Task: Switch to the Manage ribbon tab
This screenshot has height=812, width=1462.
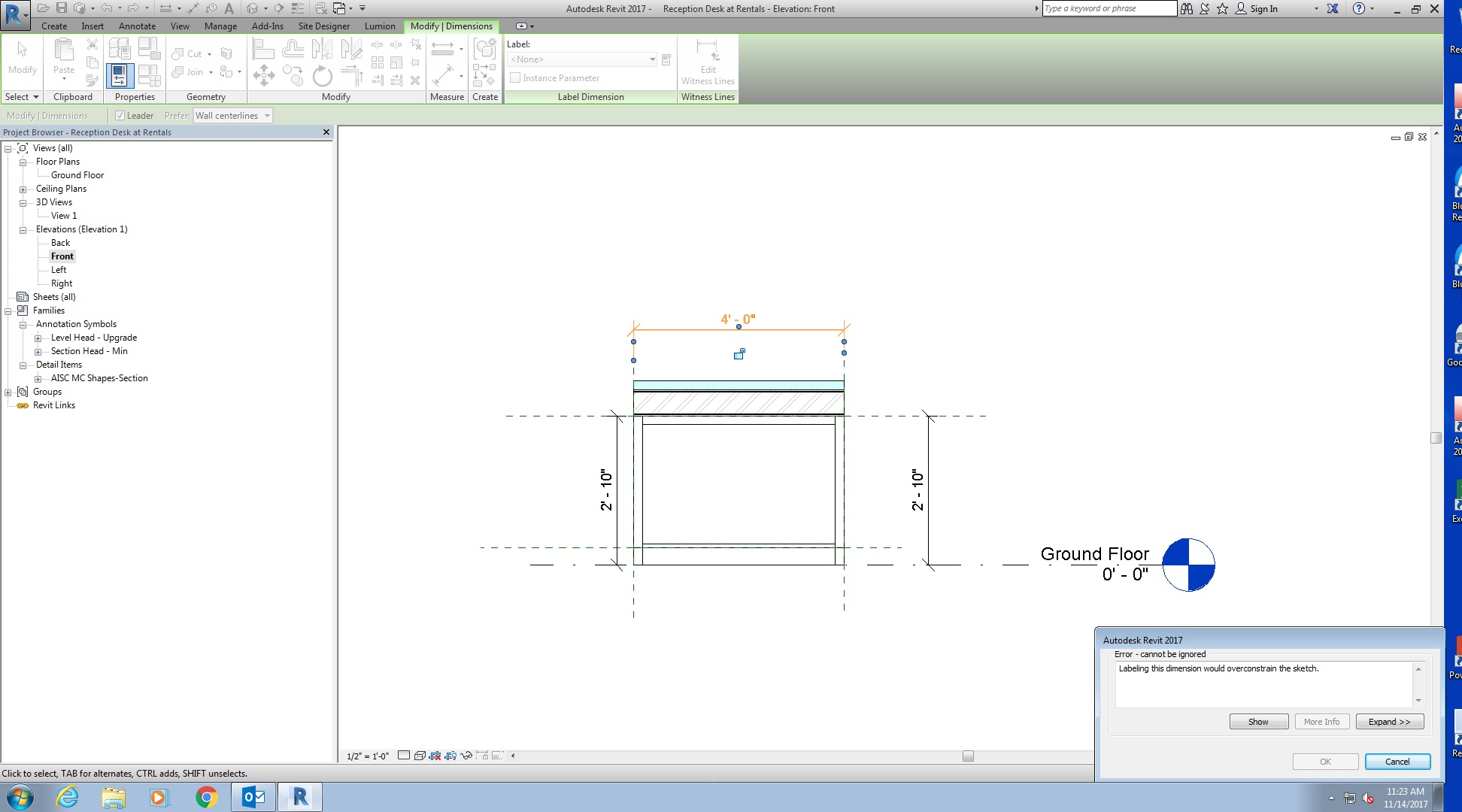Action: click(x=220, y=26)
